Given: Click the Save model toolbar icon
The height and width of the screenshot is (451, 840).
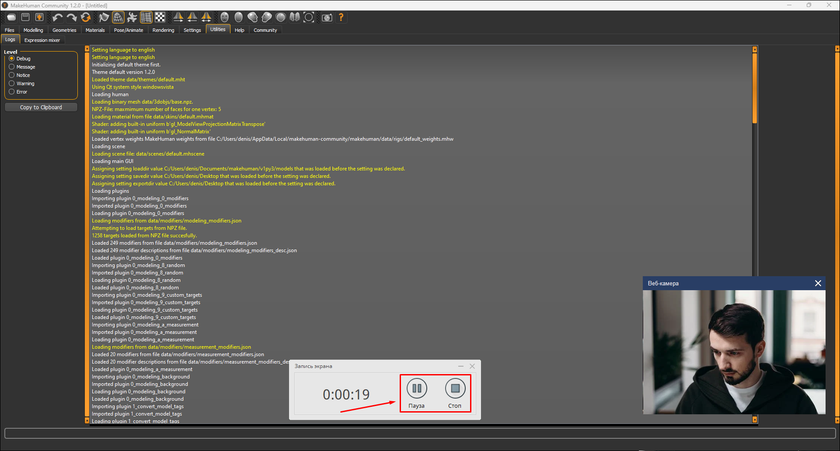Looking at the screenshot, I should 25,18.
